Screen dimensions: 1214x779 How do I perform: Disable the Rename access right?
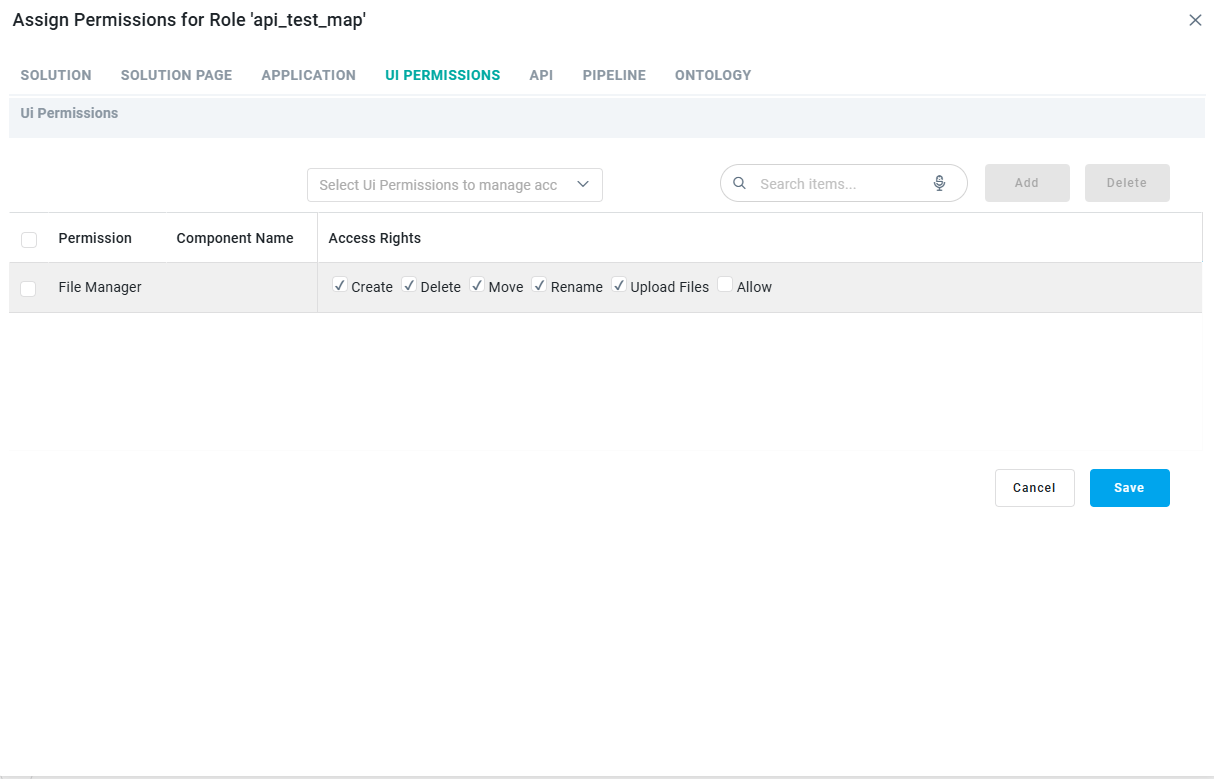coord(539,285)
